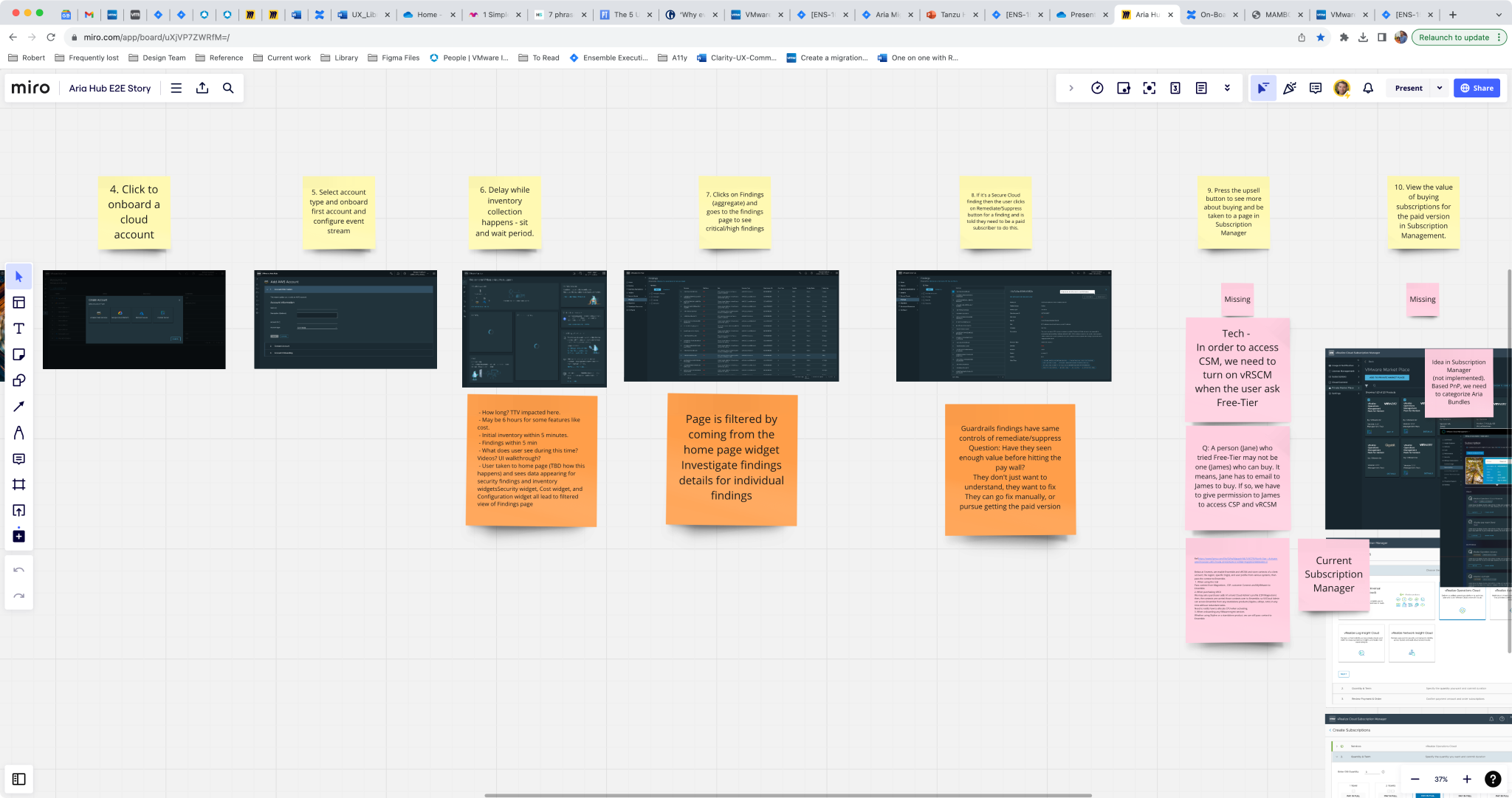Select the orange 'Page is filtered by' sticky note
The image size is (1512, 798).
point(732,459)
